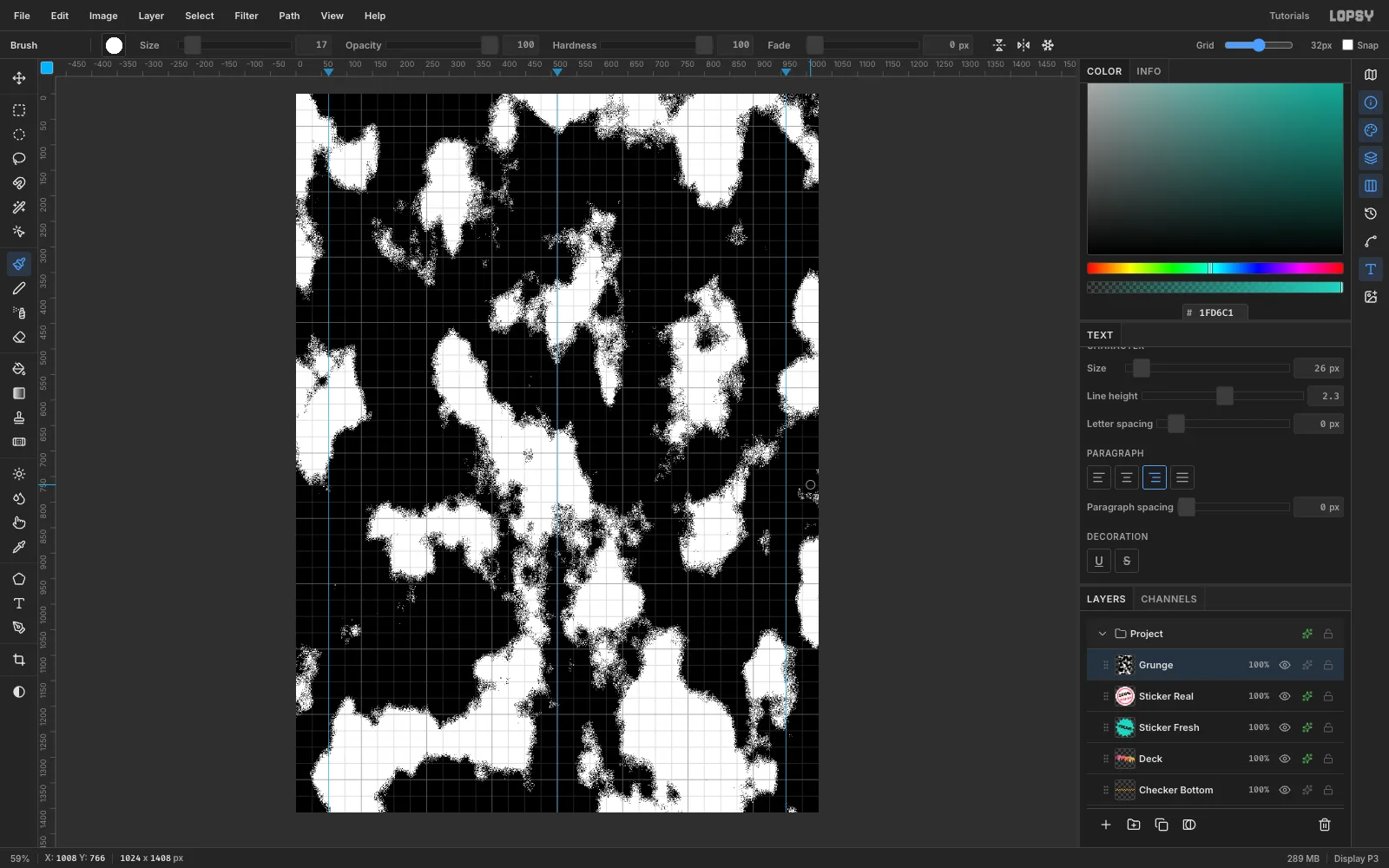Delete layer with the trash icon
The image size is (1389, 868).
(1325, 825)
